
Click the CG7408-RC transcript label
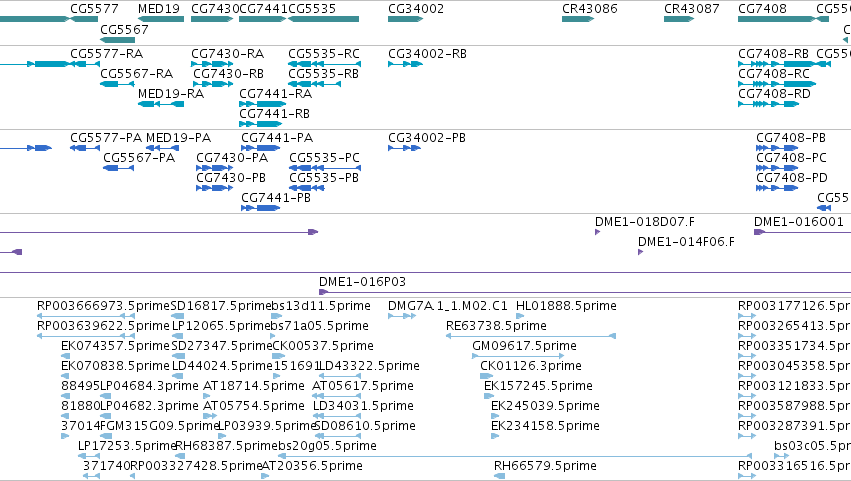(x=774, y=73)
